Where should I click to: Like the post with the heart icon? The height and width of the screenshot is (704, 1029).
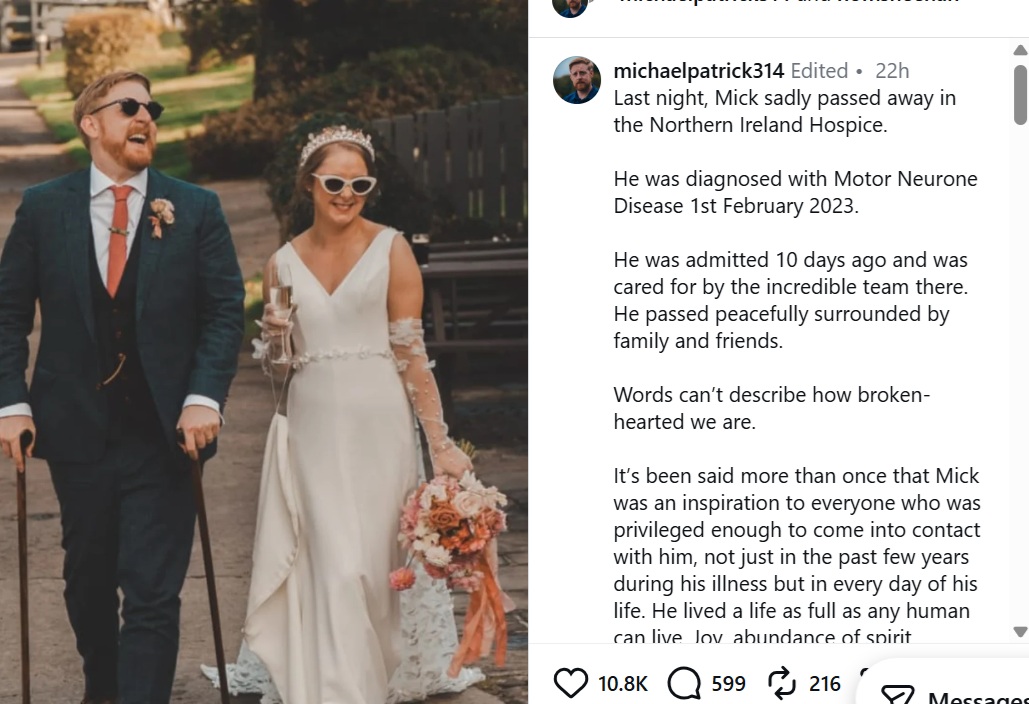571,684
